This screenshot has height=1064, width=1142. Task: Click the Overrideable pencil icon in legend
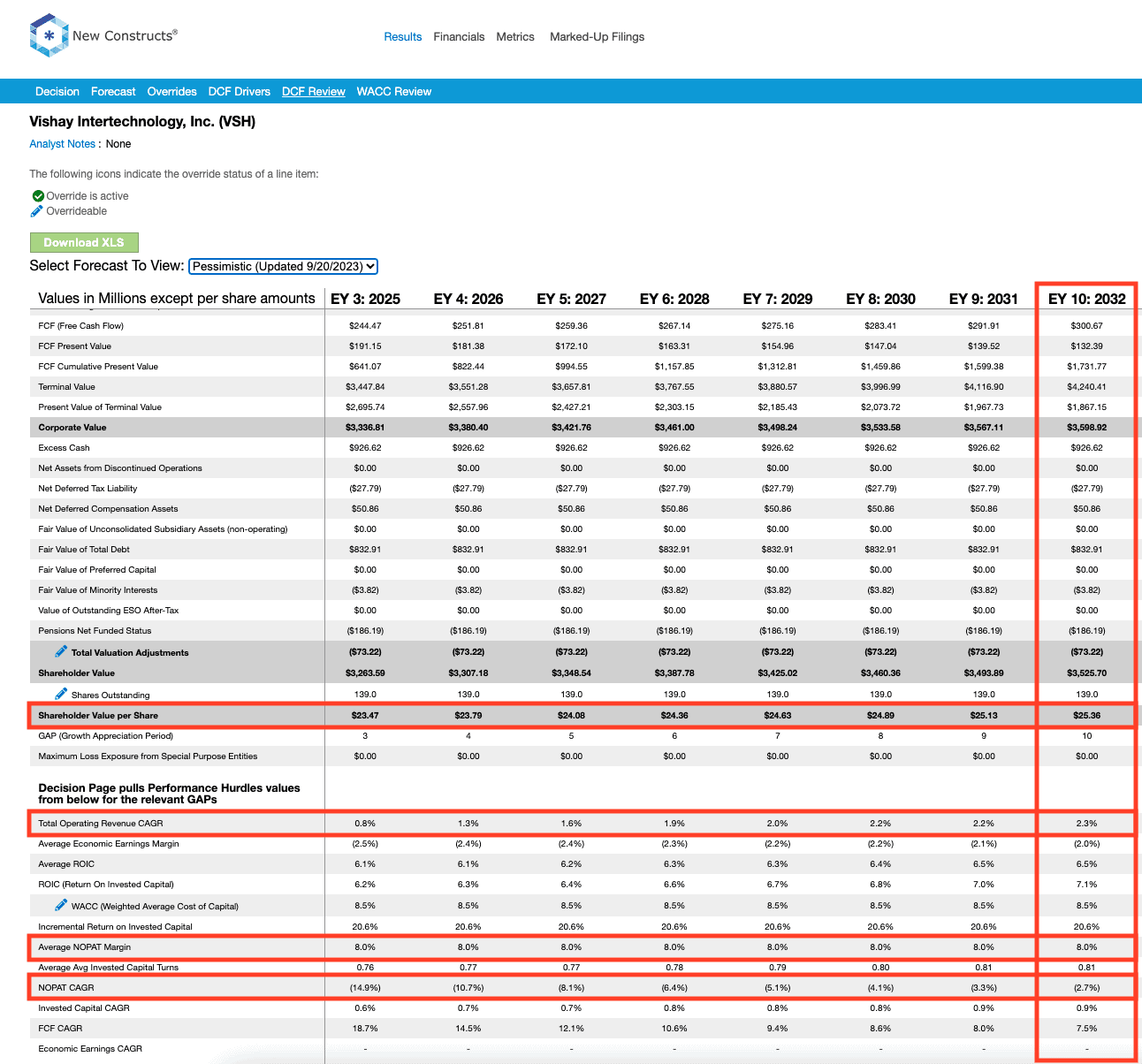click(37, 211)
